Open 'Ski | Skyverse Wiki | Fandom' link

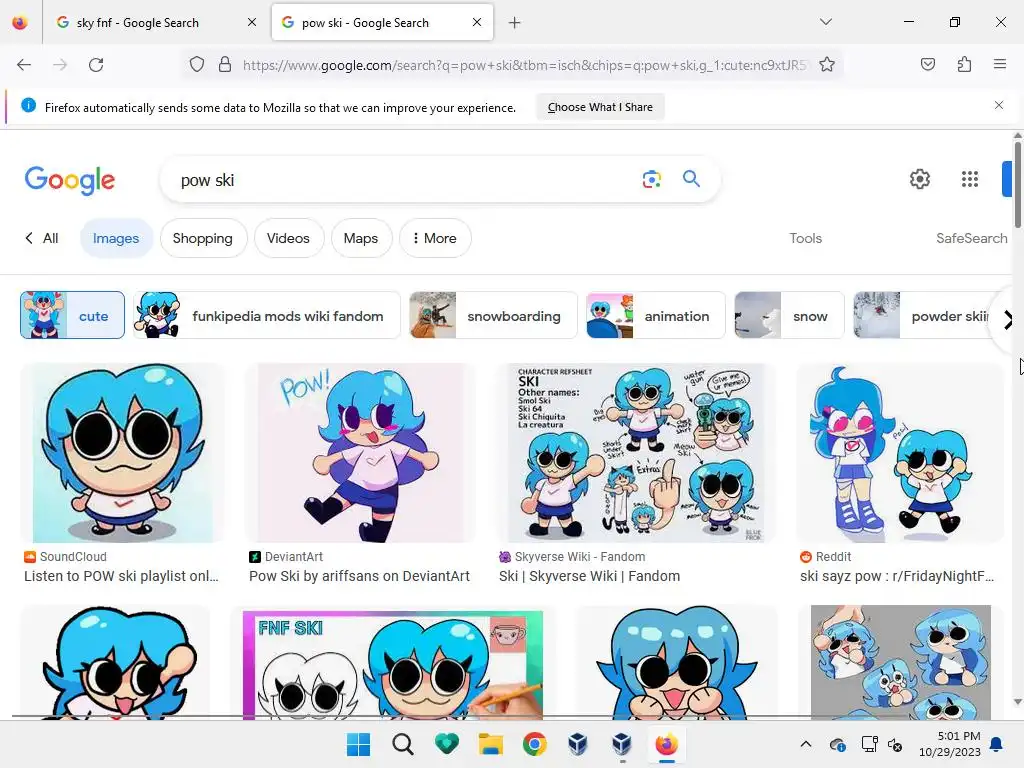coord(590,576)
